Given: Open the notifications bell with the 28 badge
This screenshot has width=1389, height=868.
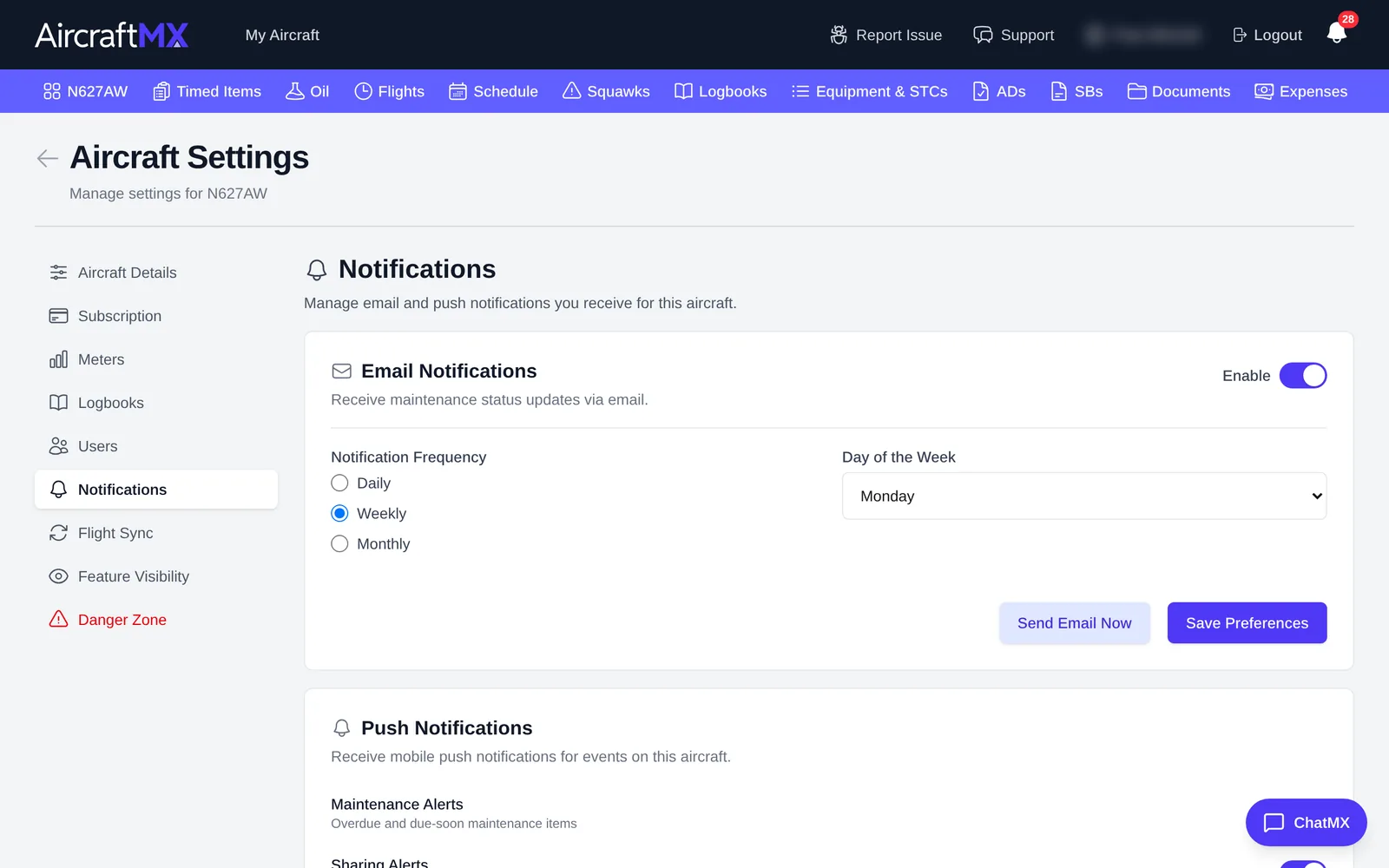Looking at the screenshot, I should tap(1337, 33).
